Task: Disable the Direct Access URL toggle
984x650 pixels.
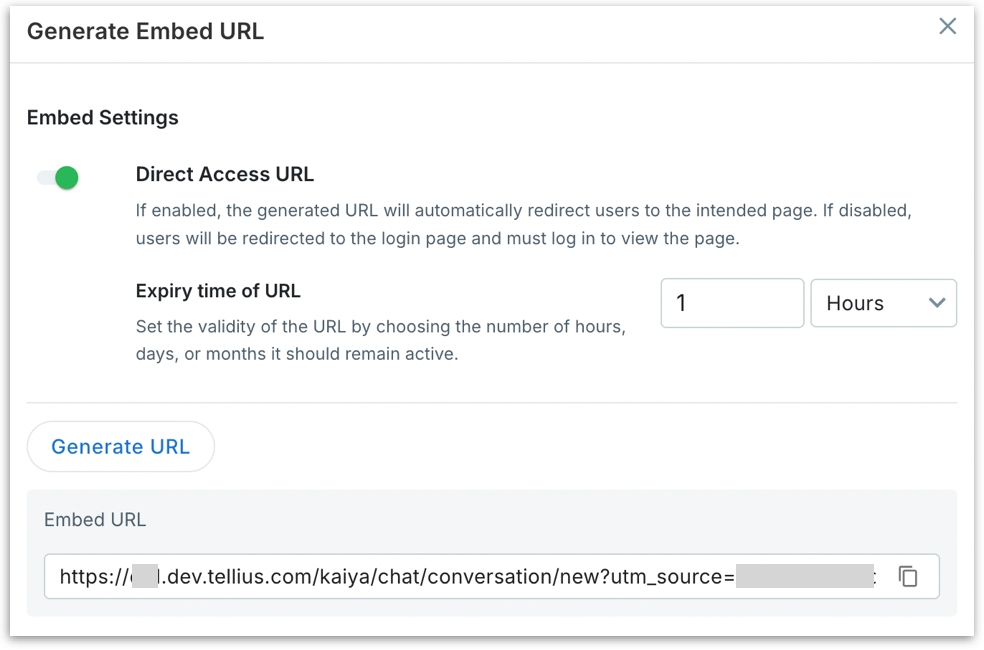Action: [x=58, y=178]
